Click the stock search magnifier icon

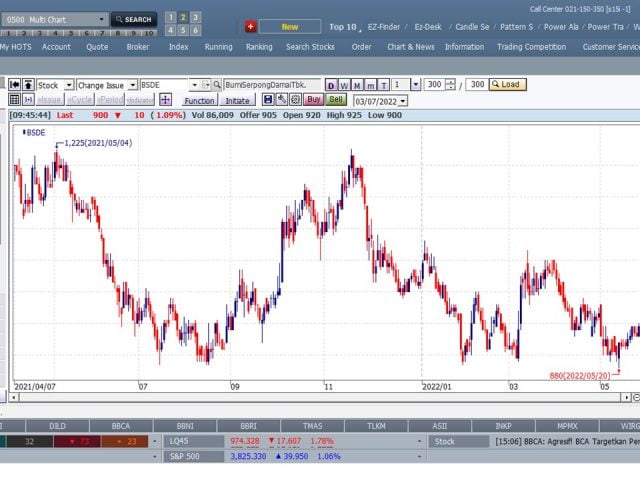tap(217, 85)
